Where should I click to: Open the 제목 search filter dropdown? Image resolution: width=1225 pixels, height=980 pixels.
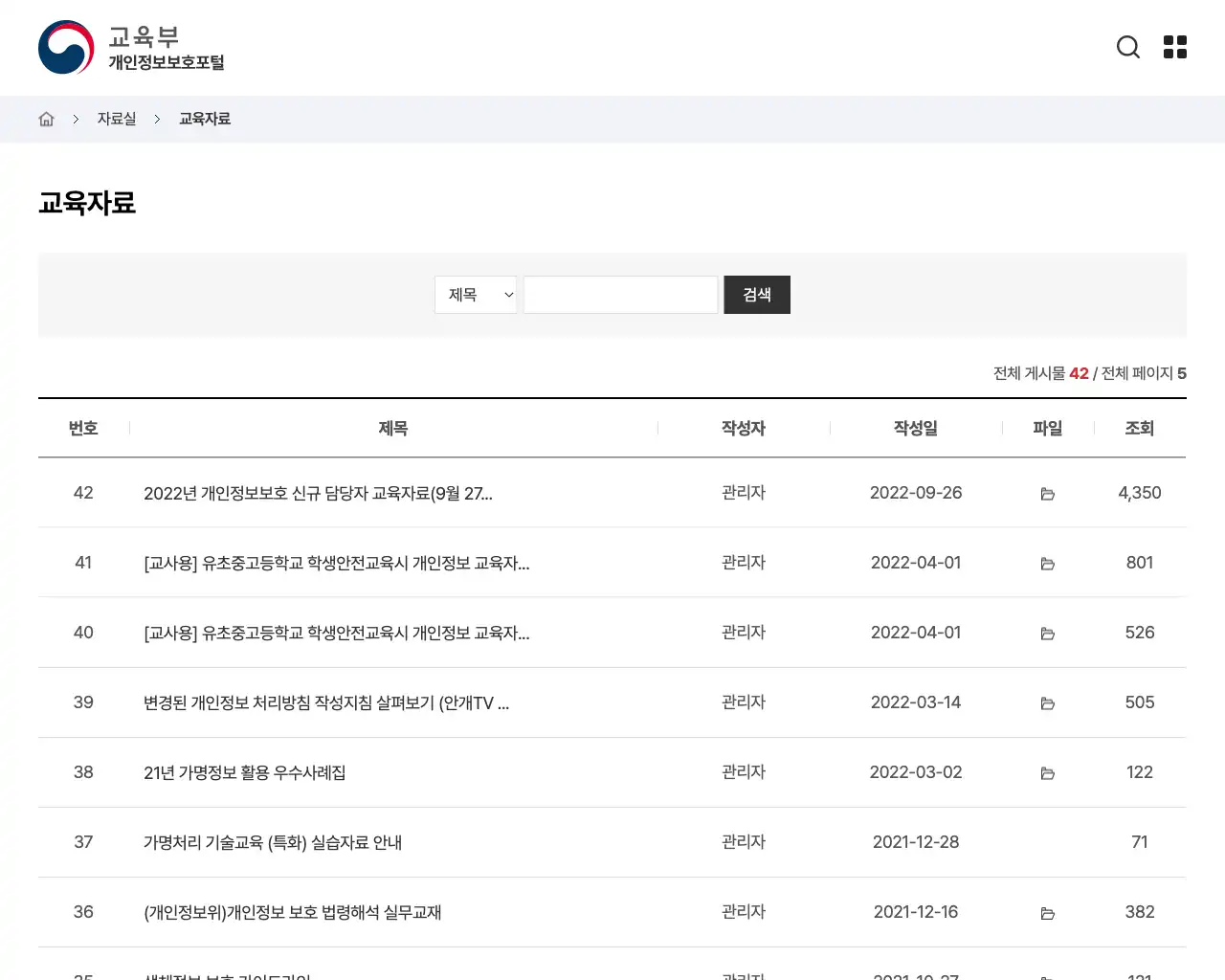pos(476,295)
